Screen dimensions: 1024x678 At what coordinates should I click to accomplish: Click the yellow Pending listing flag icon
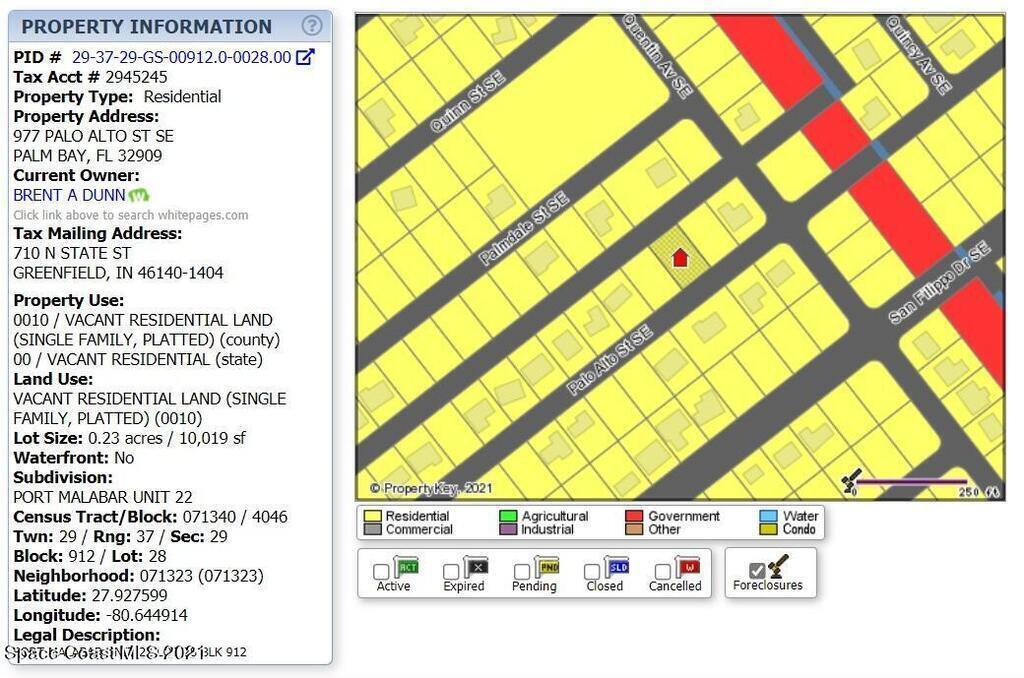tap(548, 568)
